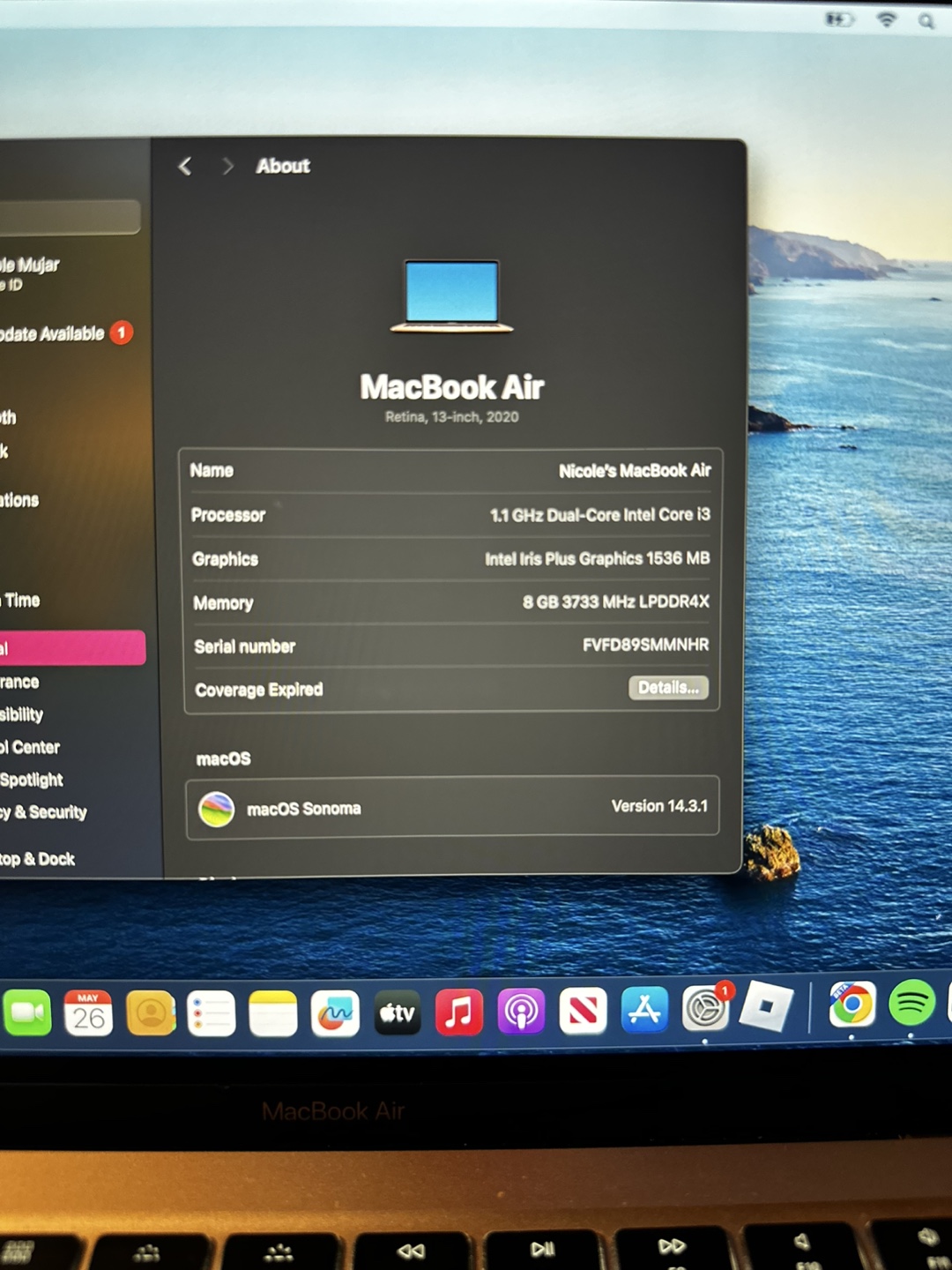Click memory value "8 GB 3733 MHz LPDDR4X"
This screenshot has height=1270, width=952.
615,601
